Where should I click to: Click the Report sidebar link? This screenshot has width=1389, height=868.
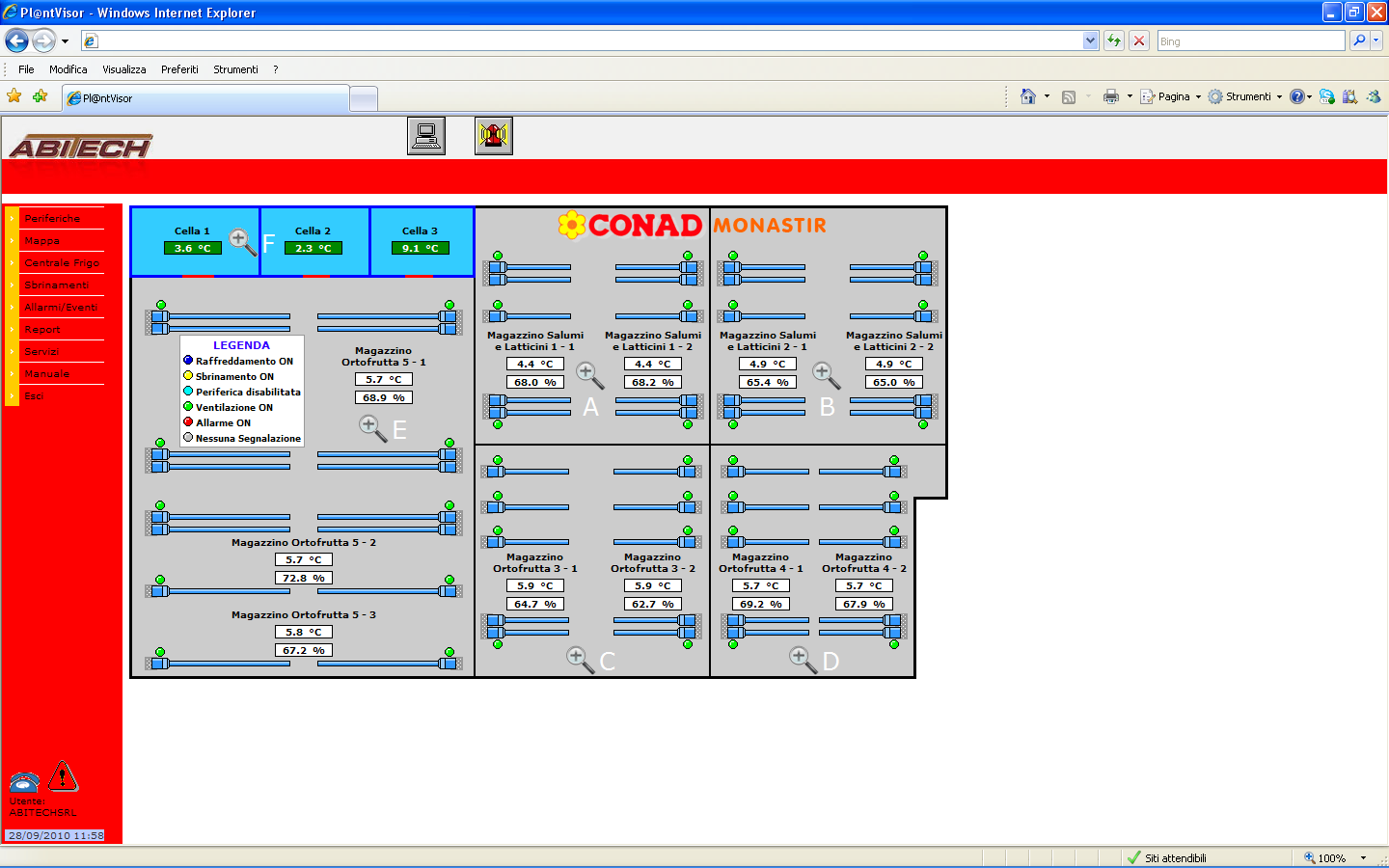coord(42,330)
